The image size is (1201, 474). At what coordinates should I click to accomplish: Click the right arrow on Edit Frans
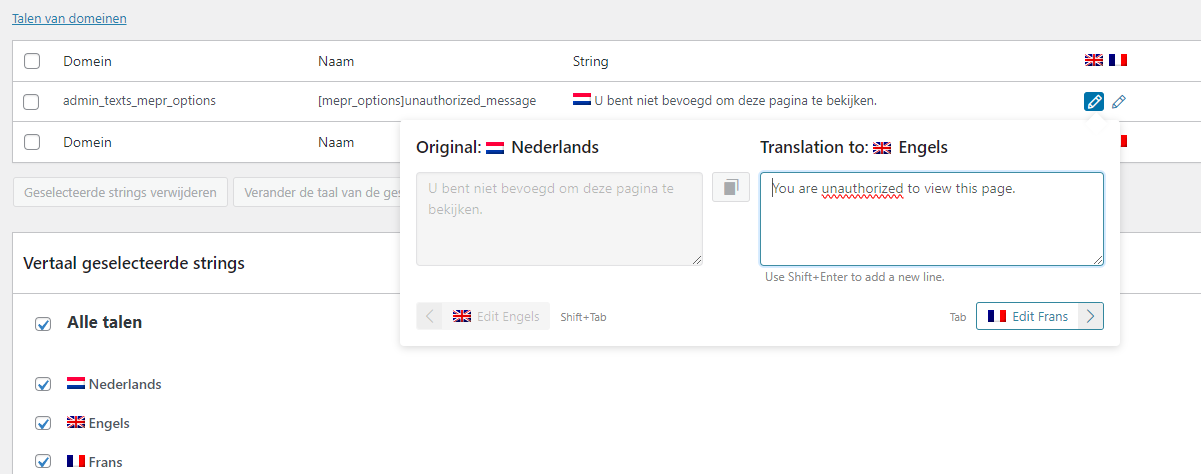pos(1091,316)
